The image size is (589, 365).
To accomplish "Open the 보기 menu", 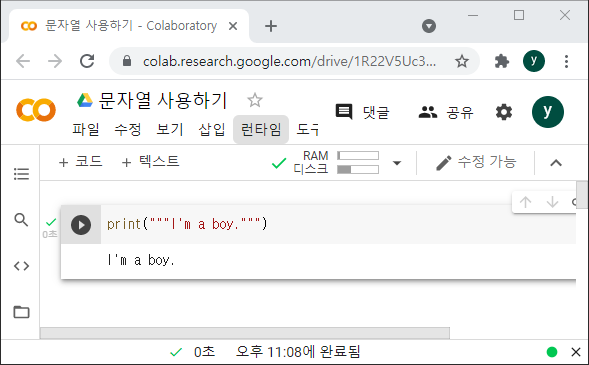I will pos(170,130).
